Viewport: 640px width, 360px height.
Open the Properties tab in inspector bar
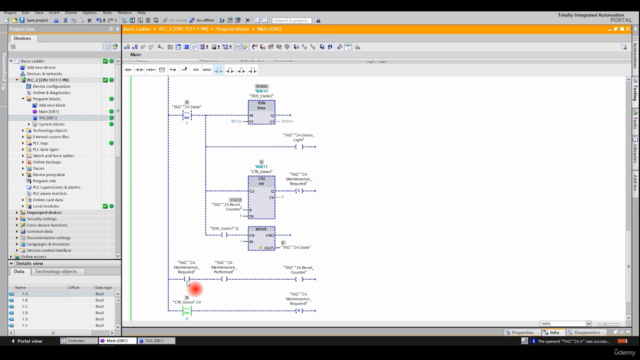tap(520, 333)
